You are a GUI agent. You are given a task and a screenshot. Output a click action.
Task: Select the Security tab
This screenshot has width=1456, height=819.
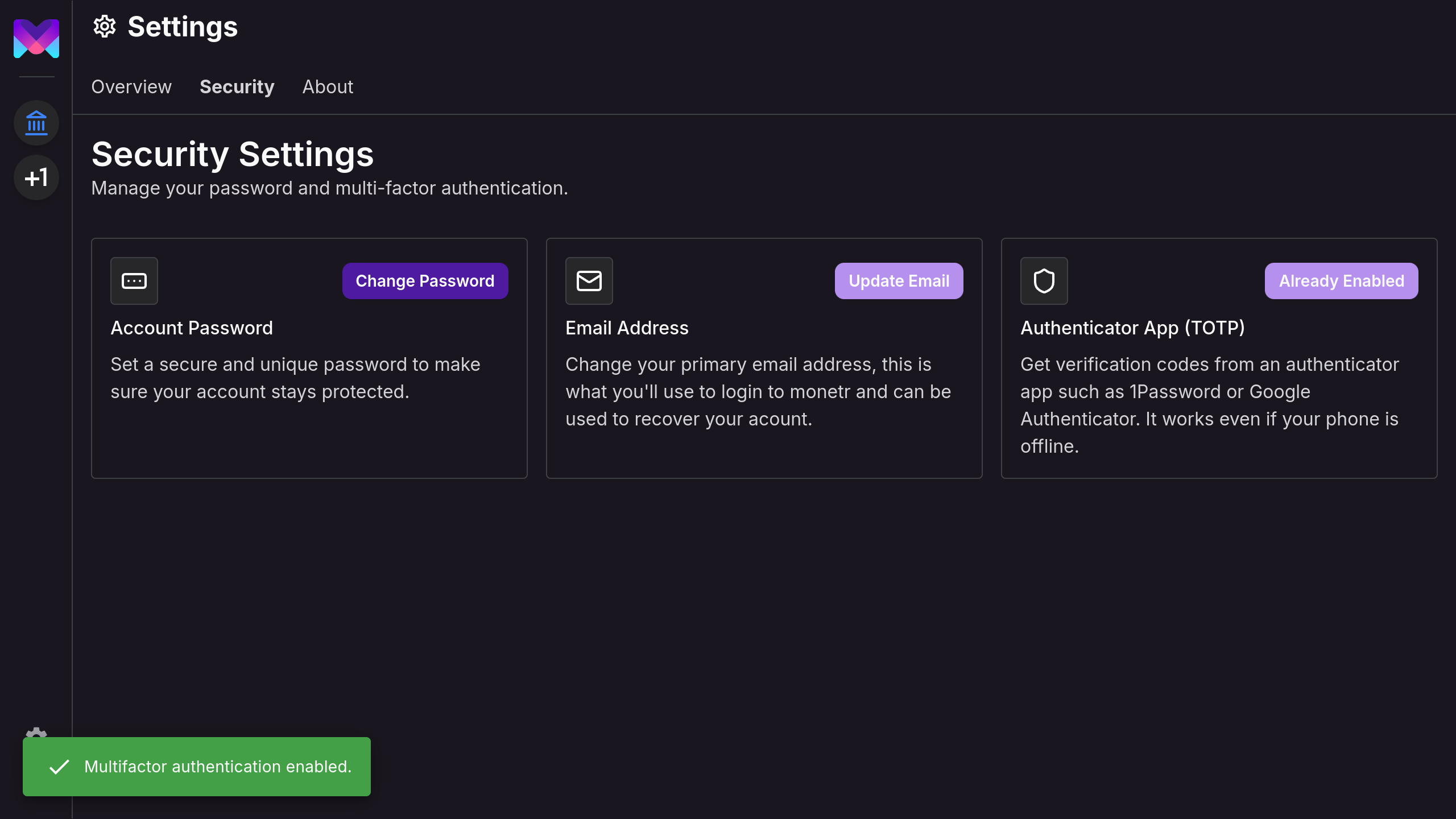pos(237,87)
